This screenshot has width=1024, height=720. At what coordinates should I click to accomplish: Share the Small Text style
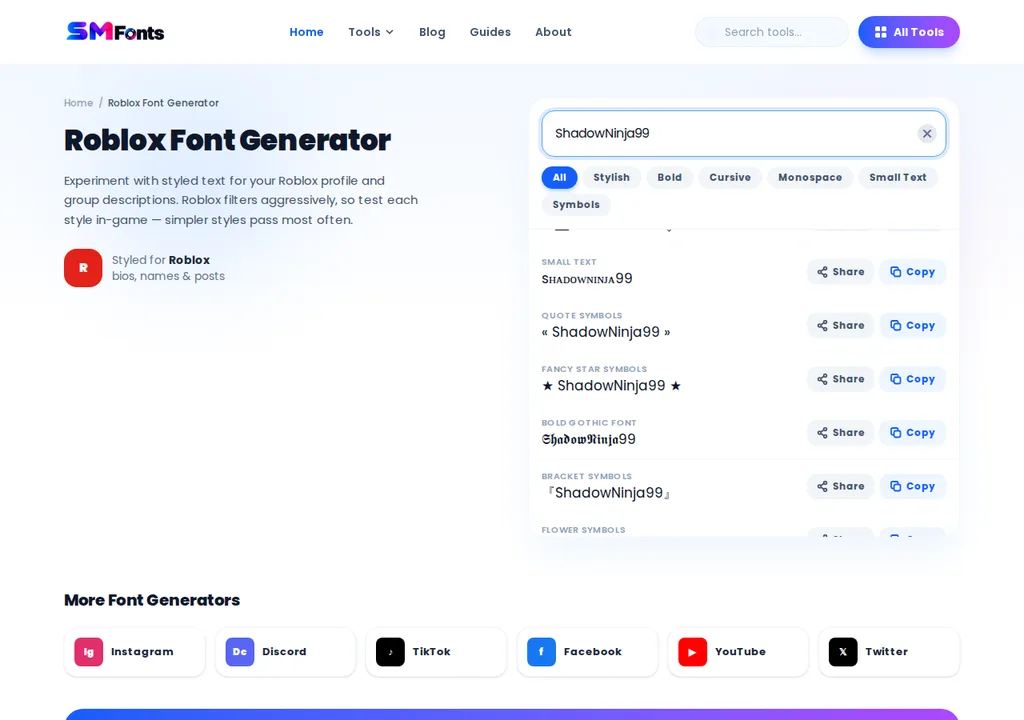[840, 272]
